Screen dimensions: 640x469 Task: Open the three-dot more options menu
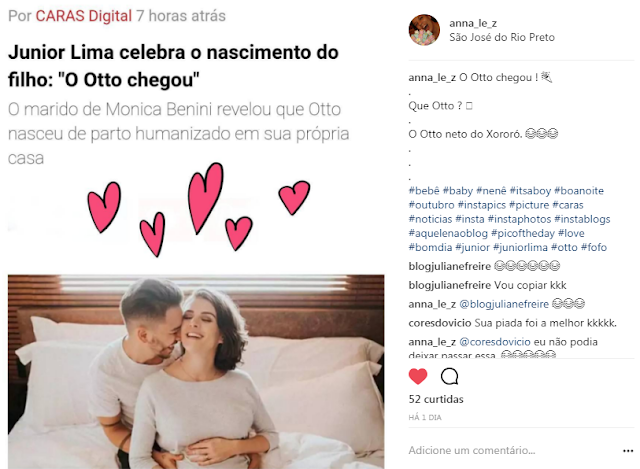628,451
